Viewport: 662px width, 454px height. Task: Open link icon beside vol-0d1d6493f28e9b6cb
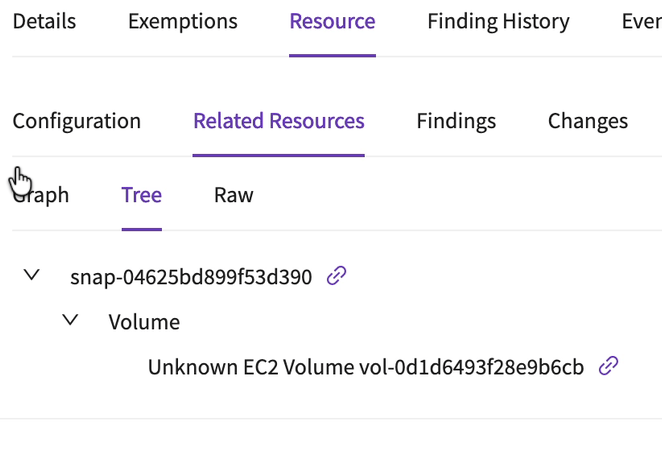[x=608, y=367]
